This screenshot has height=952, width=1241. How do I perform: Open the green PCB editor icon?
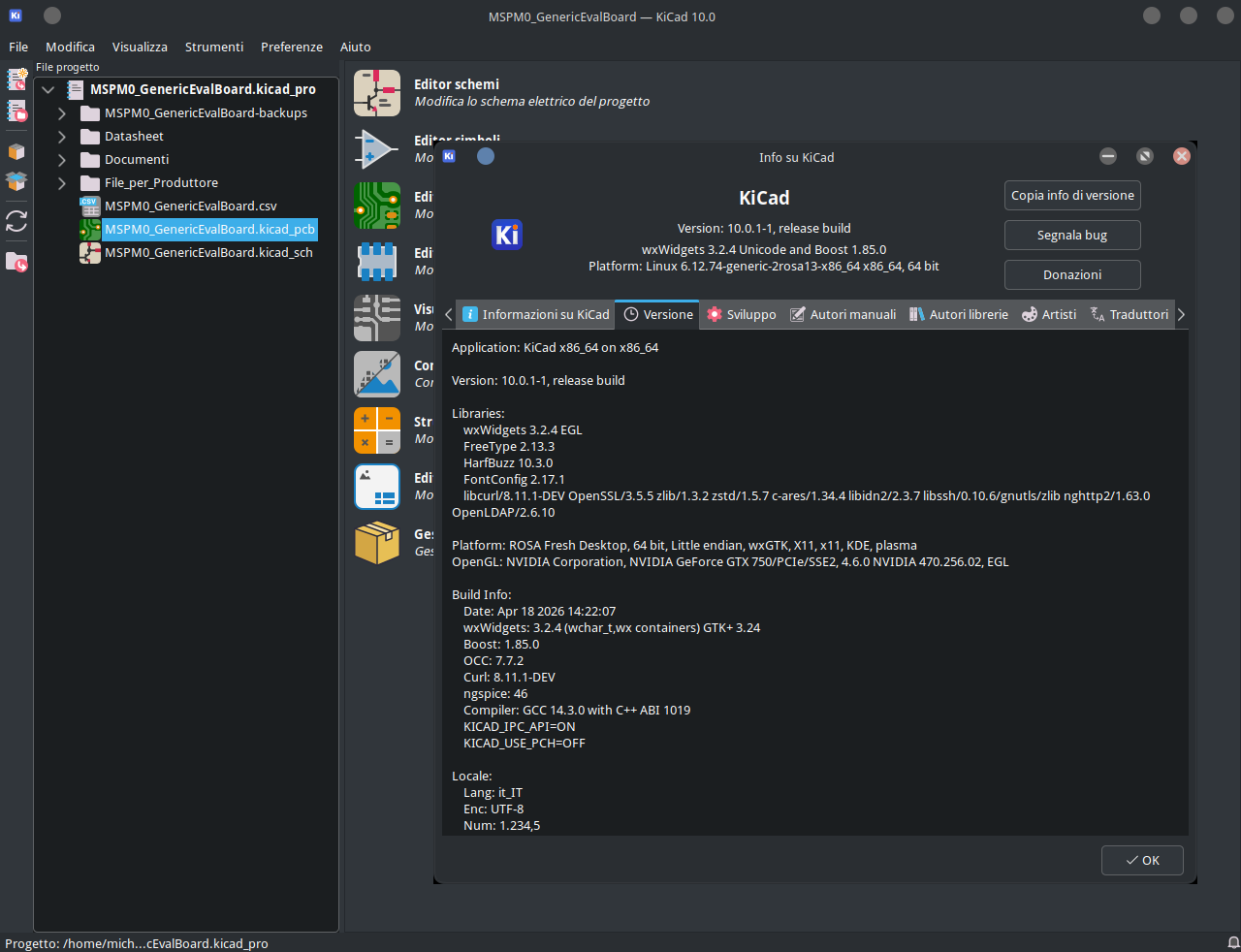[x=377, y=206]
